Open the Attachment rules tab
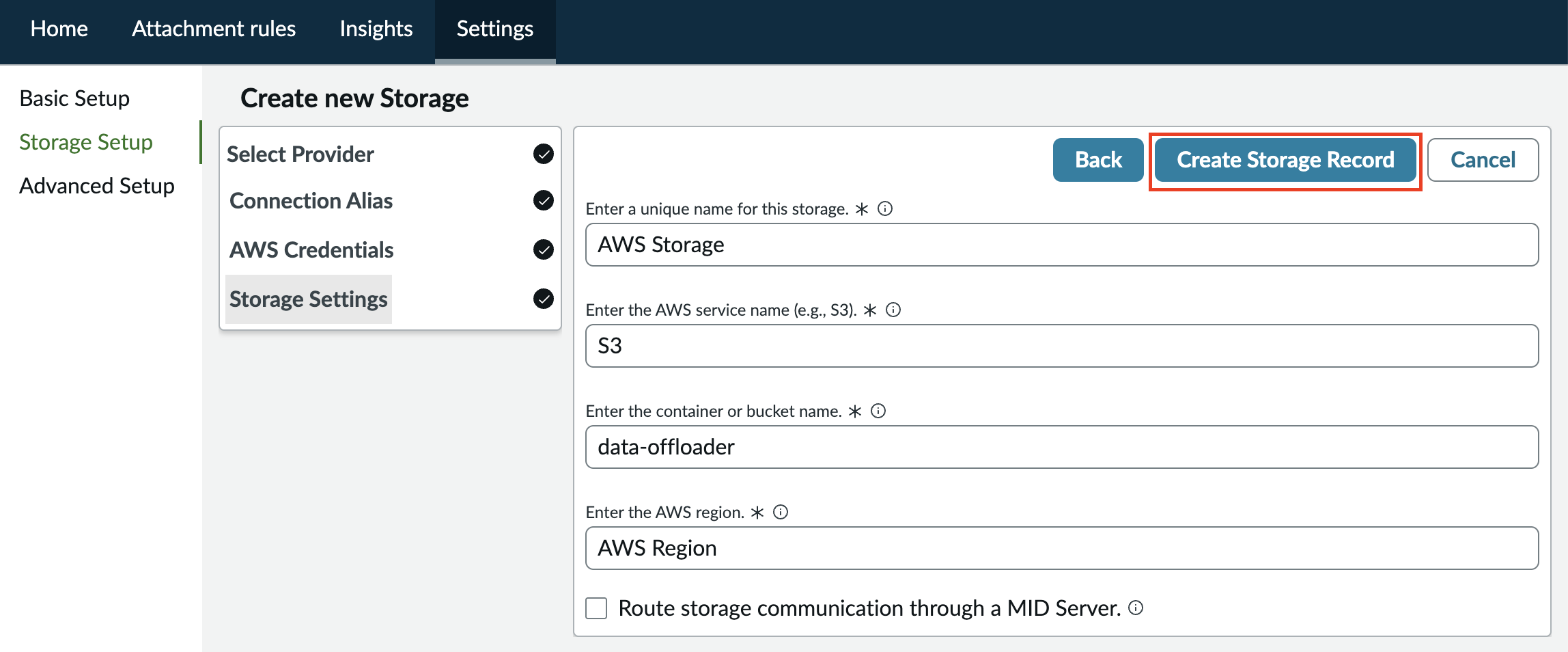Screen dimensions: 1568x652 pyautogui.click(x=214, y=29)
